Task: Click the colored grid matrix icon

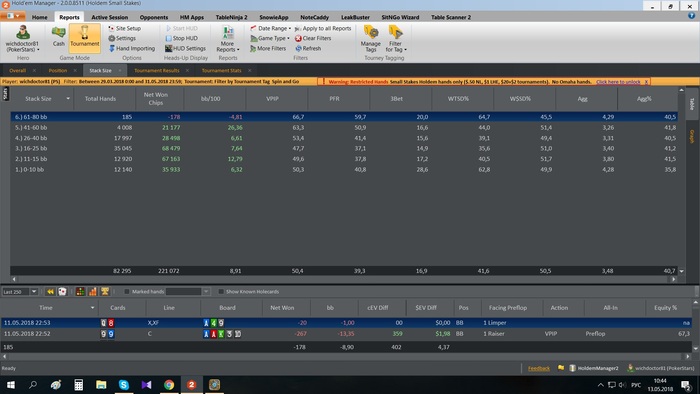Action: click(x=80, y=291)
